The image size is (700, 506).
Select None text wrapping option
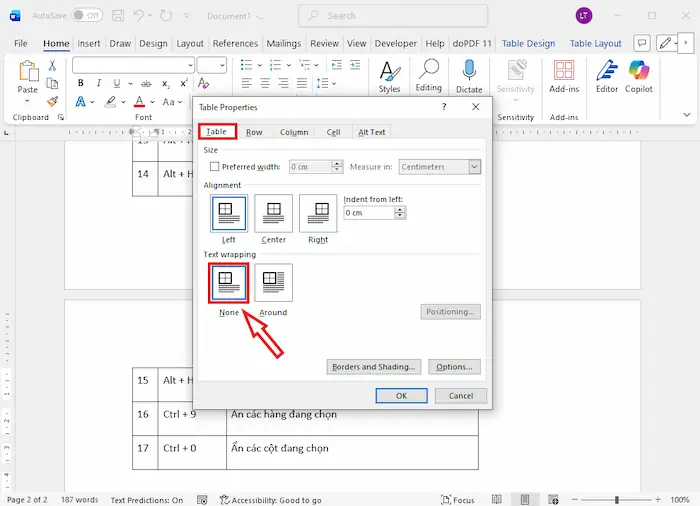229,283
